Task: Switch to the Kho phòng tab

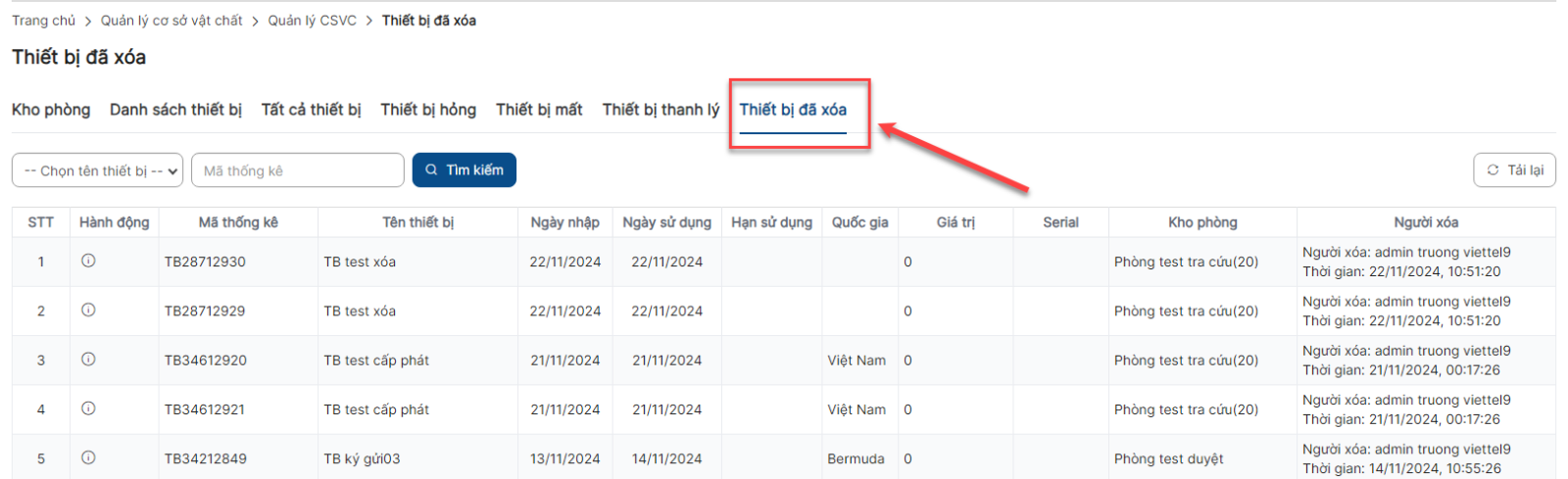Action: coord(51,110)
